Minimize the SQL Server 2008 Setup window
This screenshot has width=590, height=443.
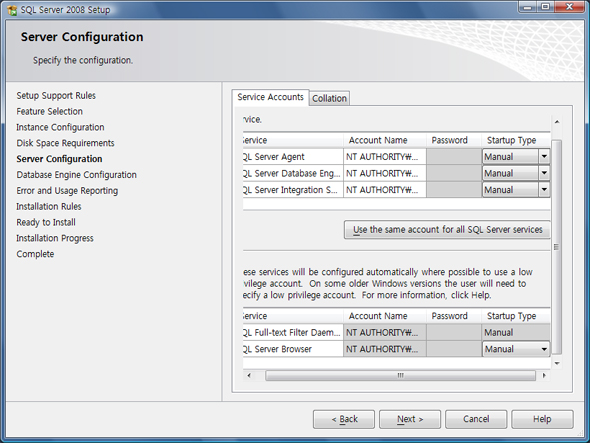point(527,7)
